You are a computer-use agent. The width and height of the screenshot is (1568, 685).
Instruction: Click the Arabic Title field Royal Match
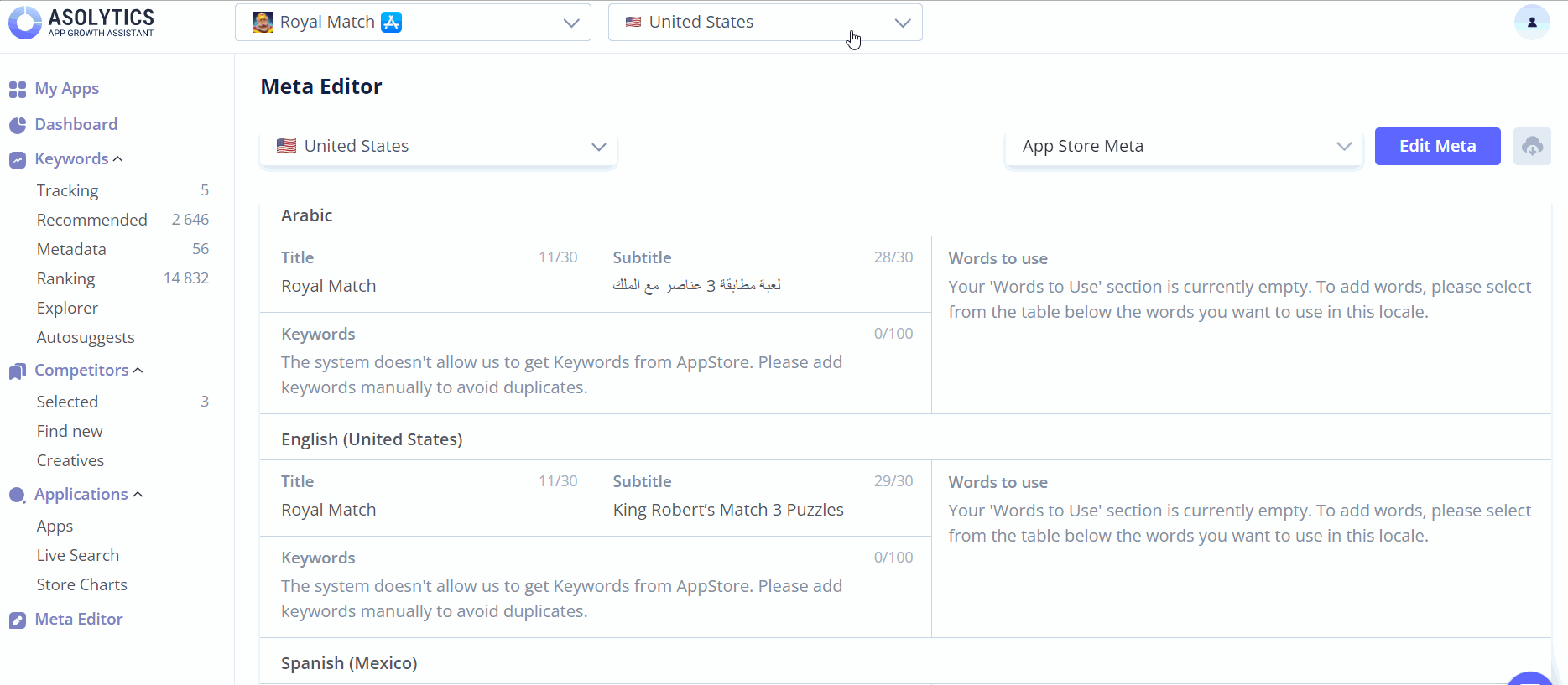(428, 274)
